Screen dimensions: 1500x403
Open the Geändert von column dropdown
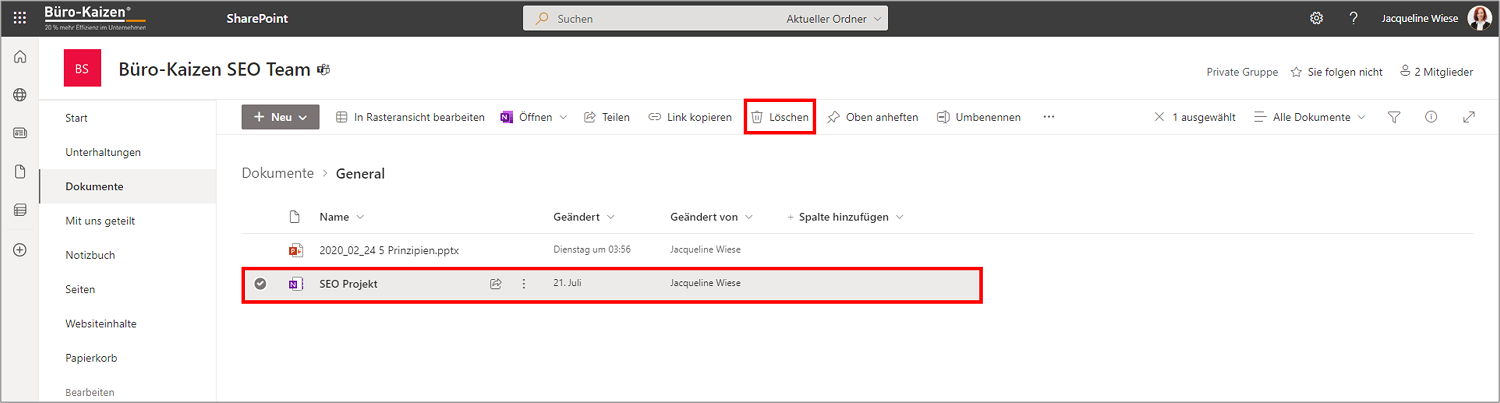tap(712, 217)
